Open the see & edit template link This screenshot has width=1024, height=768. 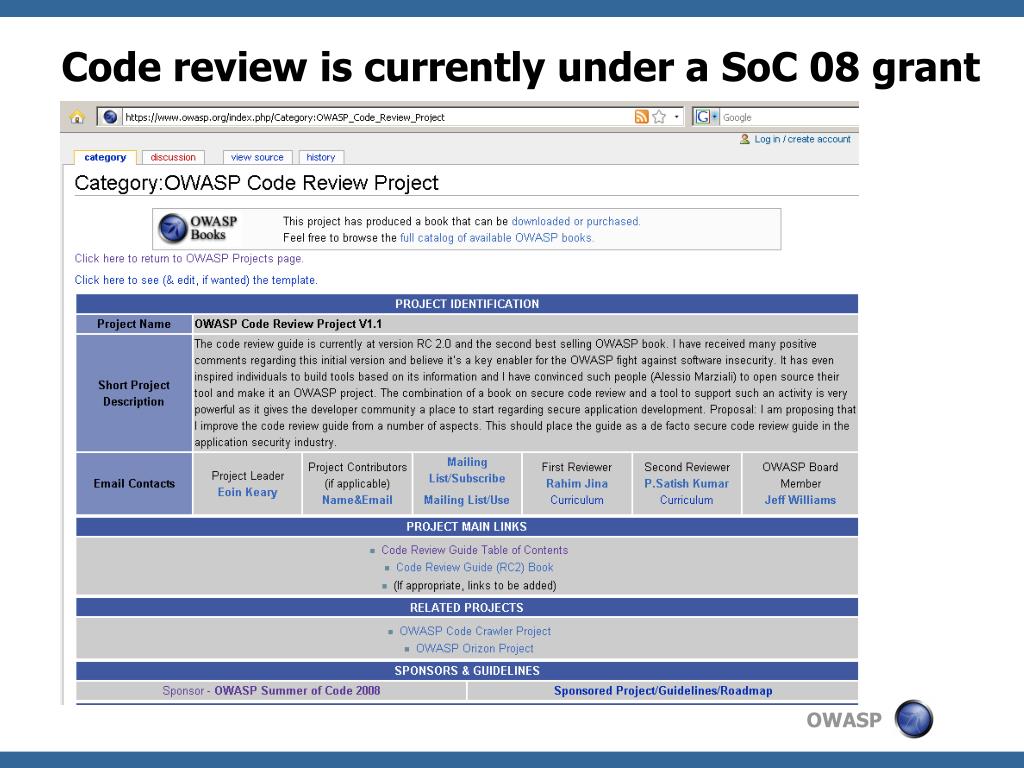click(196, 280)
